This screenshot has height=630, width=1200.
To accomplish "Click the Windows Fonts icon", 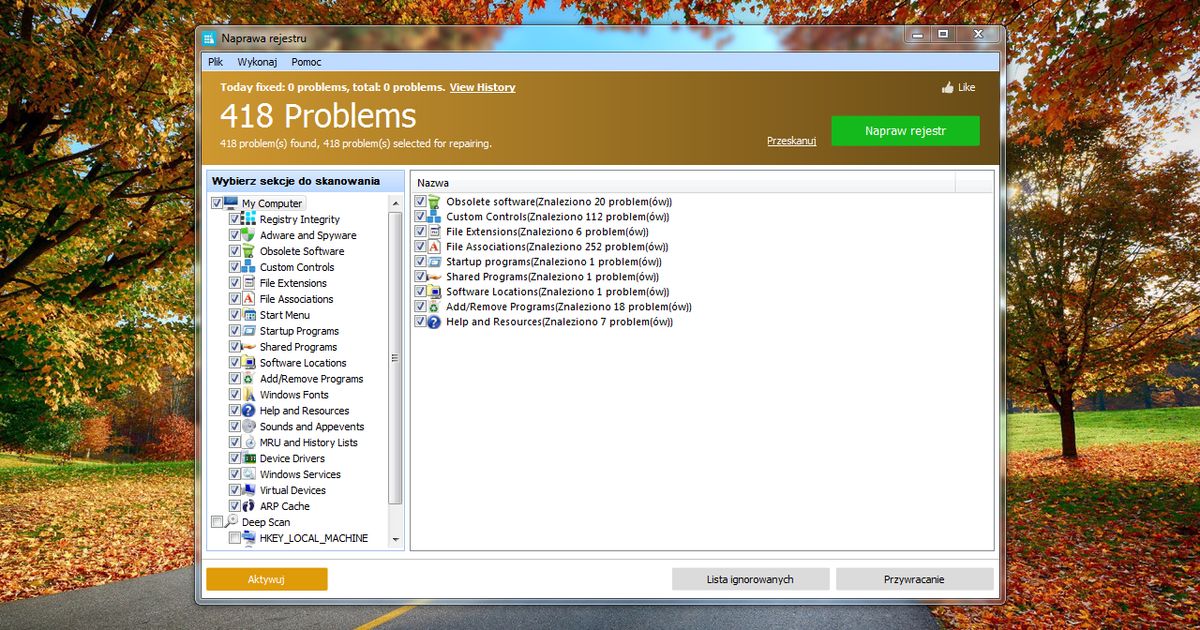I will click(x=250, y=395).
